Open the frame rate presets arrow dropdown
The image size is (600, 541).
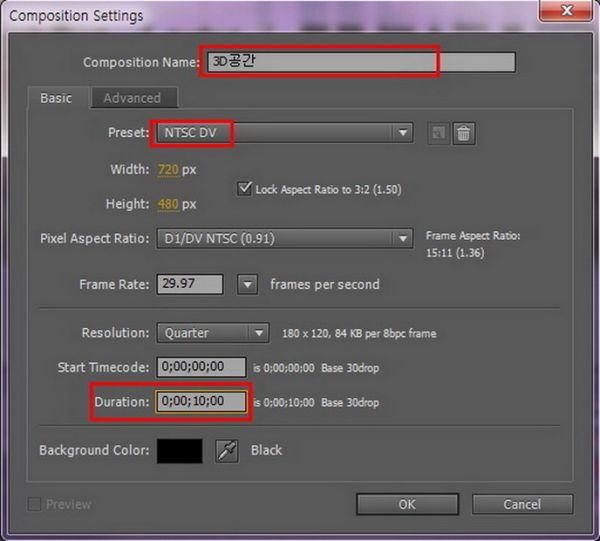coord(247,284)
